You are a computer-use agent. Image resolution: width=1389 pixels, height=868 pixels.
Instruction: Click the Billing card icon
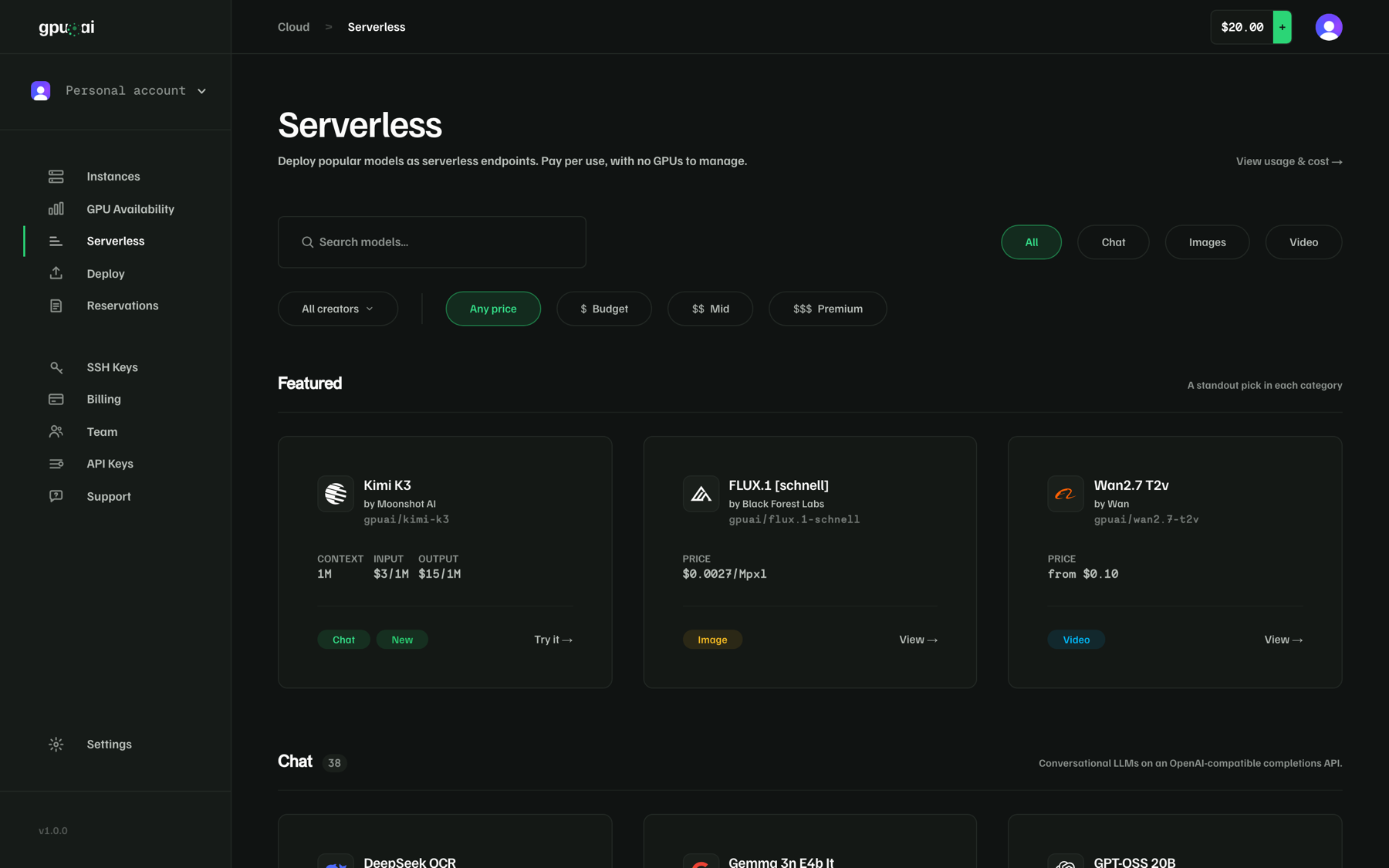[56, 399]
